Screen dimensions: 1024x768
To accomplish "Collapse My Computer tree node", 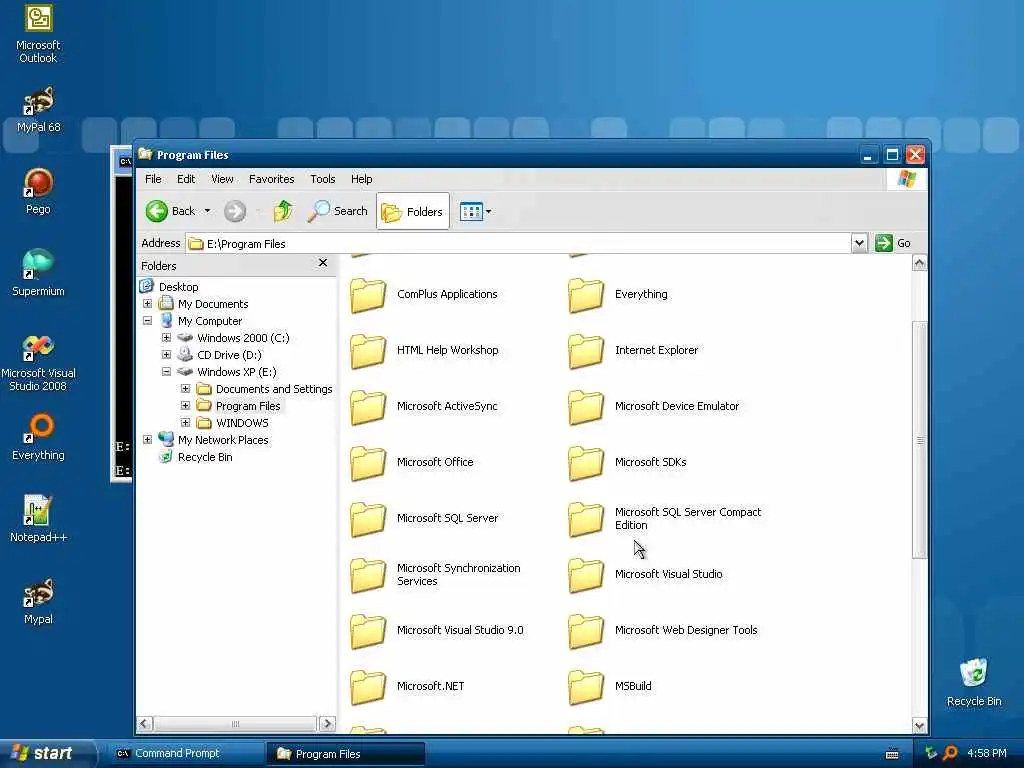I will click(148, 321).
